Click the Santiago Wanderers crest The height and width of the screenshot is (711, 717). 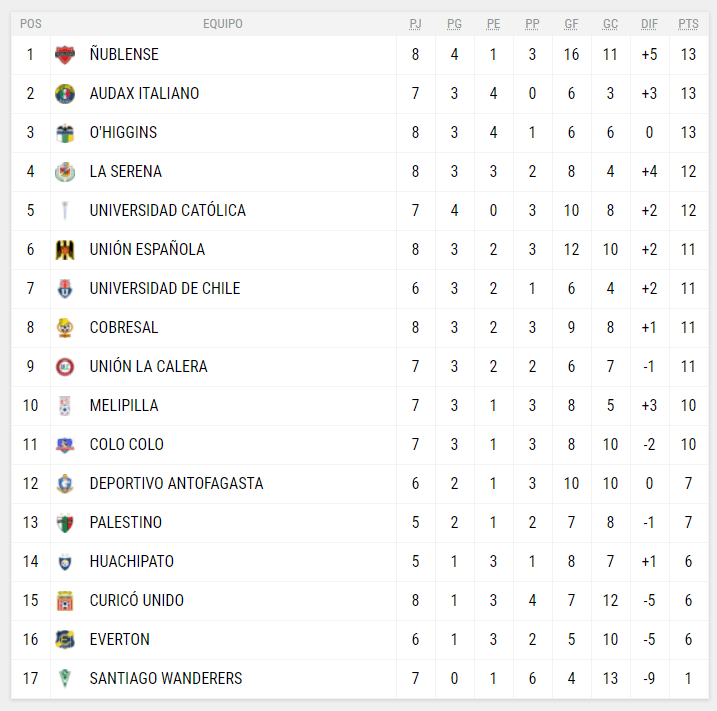(x=65, y=679)
